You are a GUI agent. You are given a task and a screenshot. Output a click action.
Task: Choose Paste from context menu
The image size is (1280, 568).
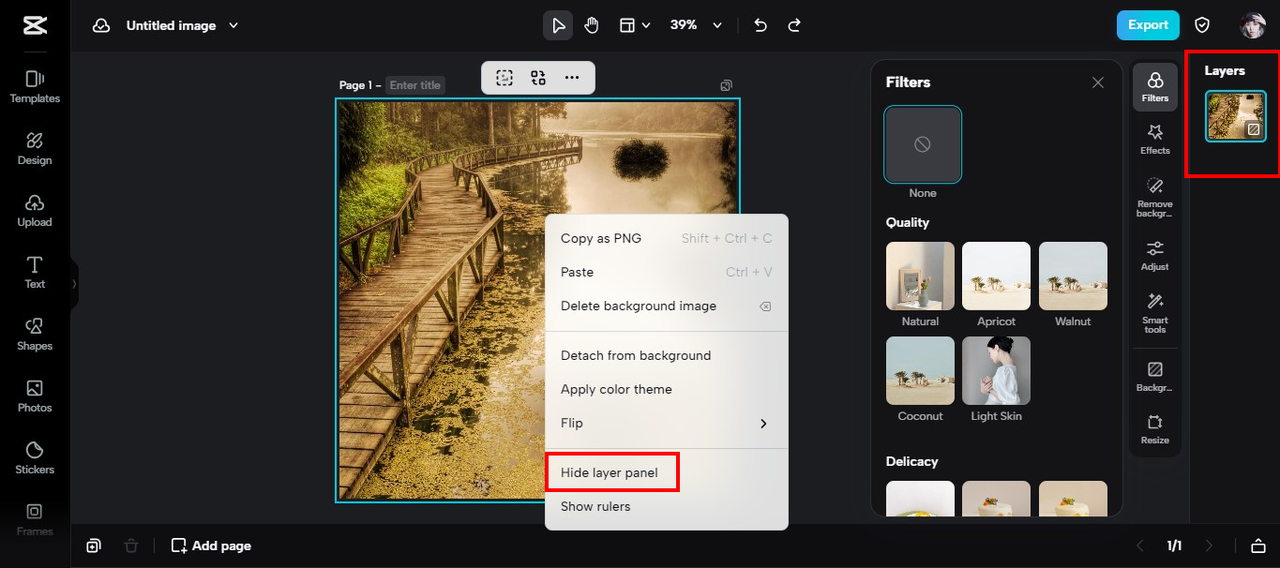click(x=666, y=272)
